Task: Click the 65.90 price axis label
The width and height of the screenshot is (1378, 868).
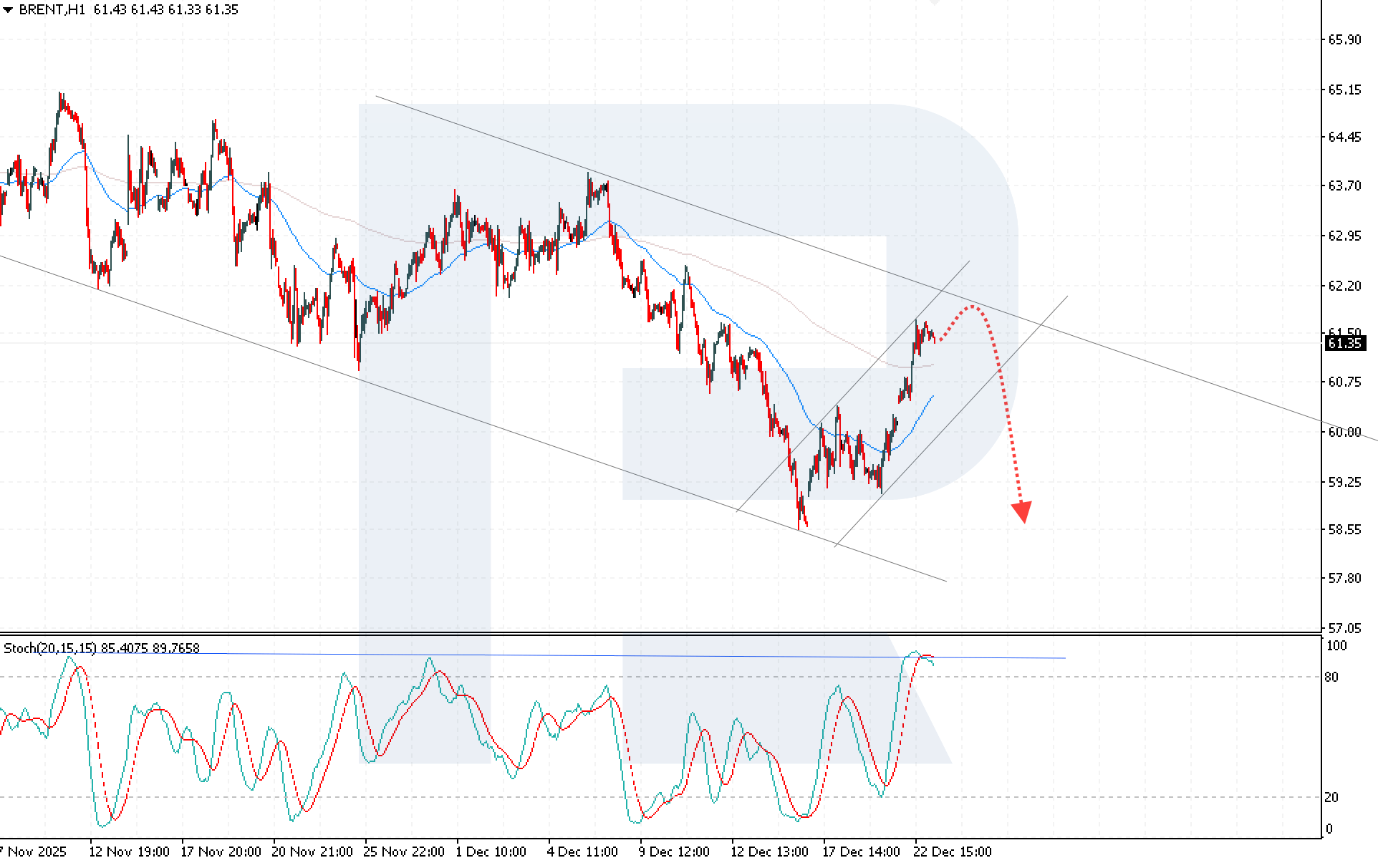Action: point(1344,39)
